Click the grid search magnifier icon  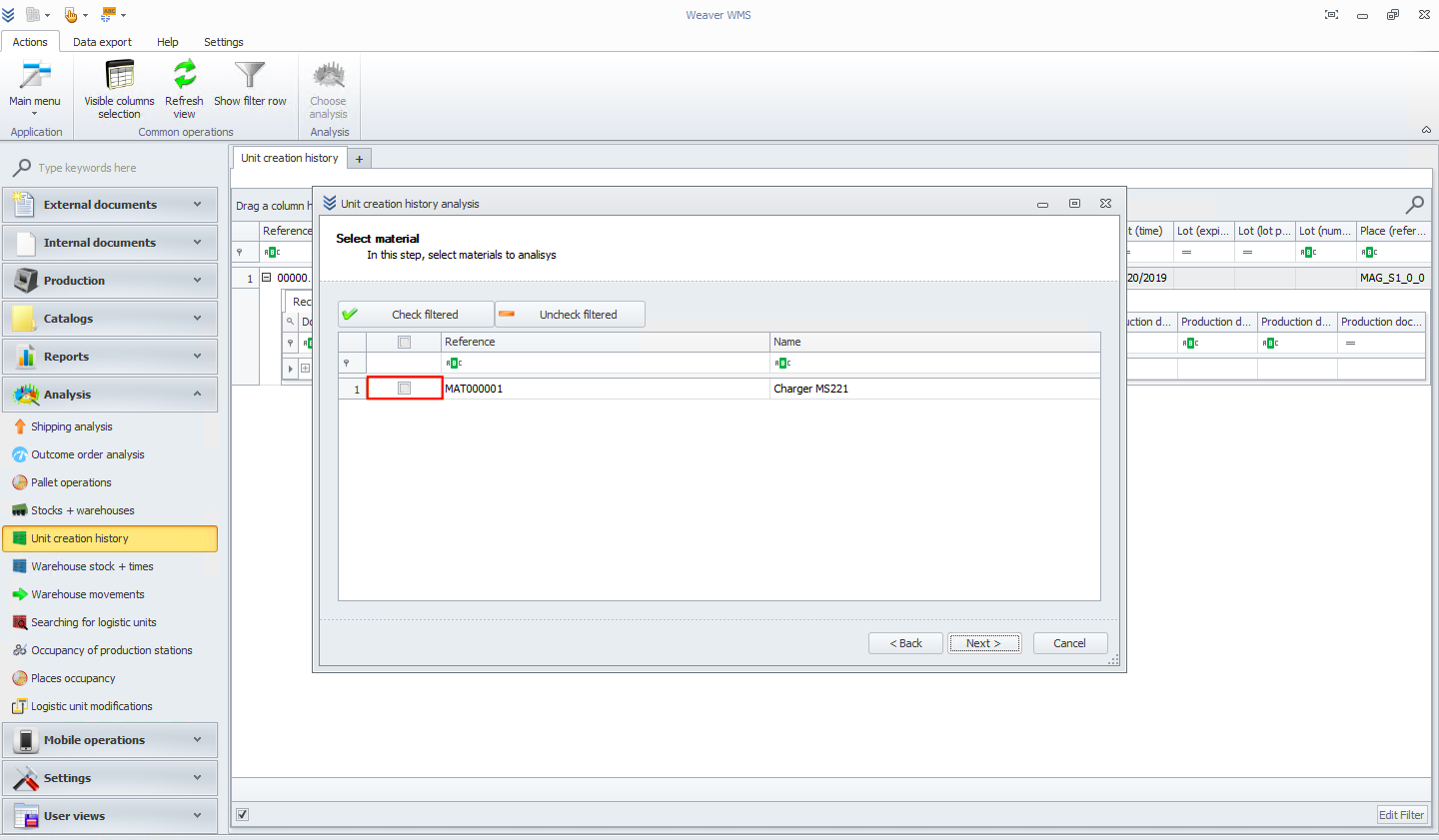tap(1415, 205)
